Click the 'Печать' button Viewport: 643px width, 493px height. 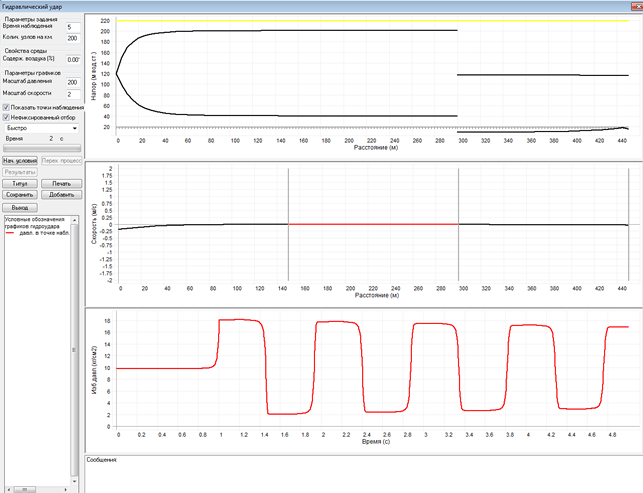(61, 184)
